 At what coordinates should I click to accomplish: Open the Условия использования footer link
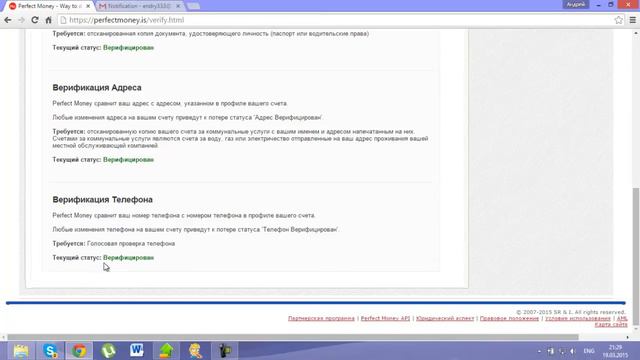[x=578, y=318]
